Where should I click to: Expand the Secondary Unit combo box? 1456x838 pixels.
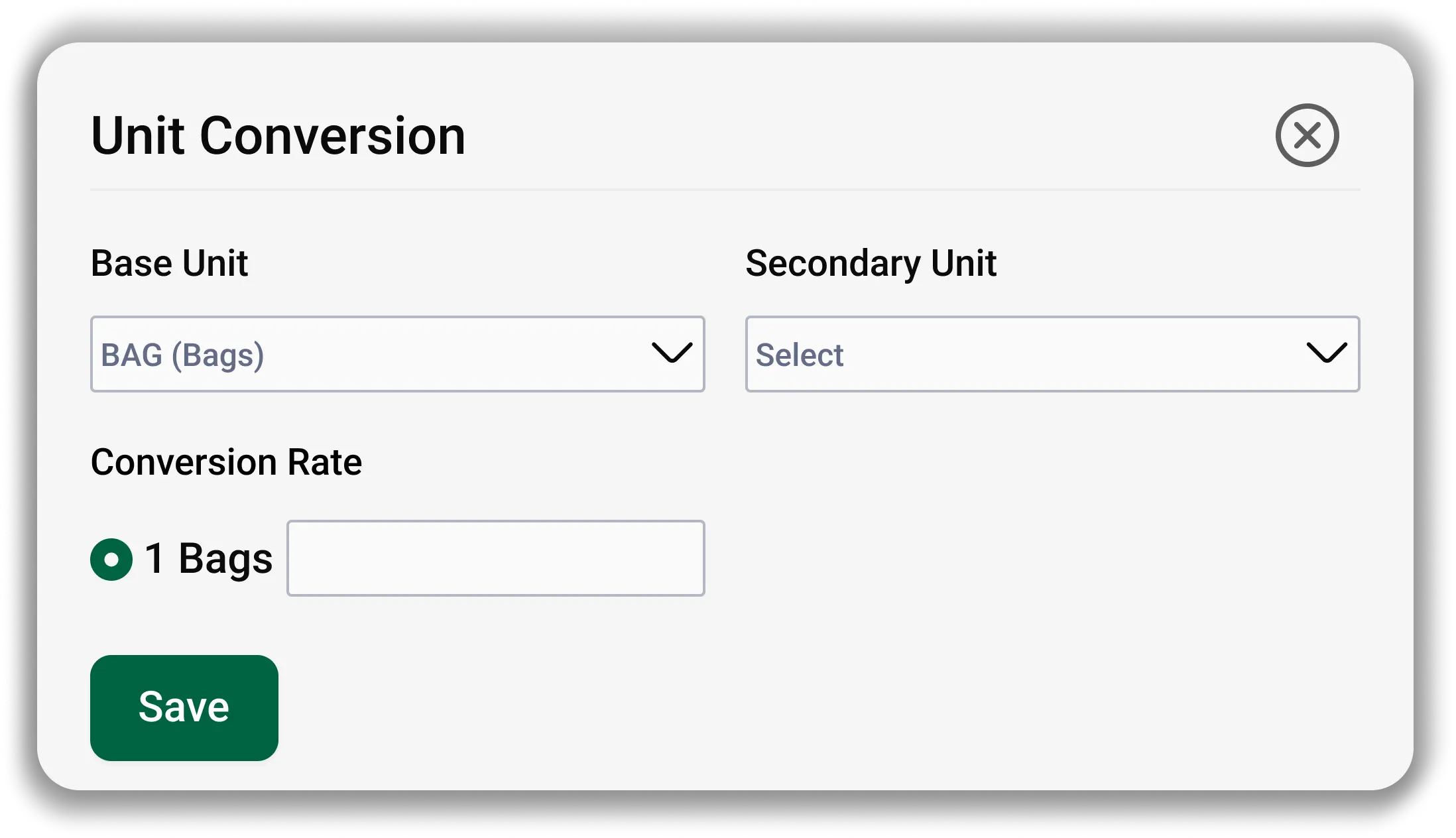point(1052,354)
